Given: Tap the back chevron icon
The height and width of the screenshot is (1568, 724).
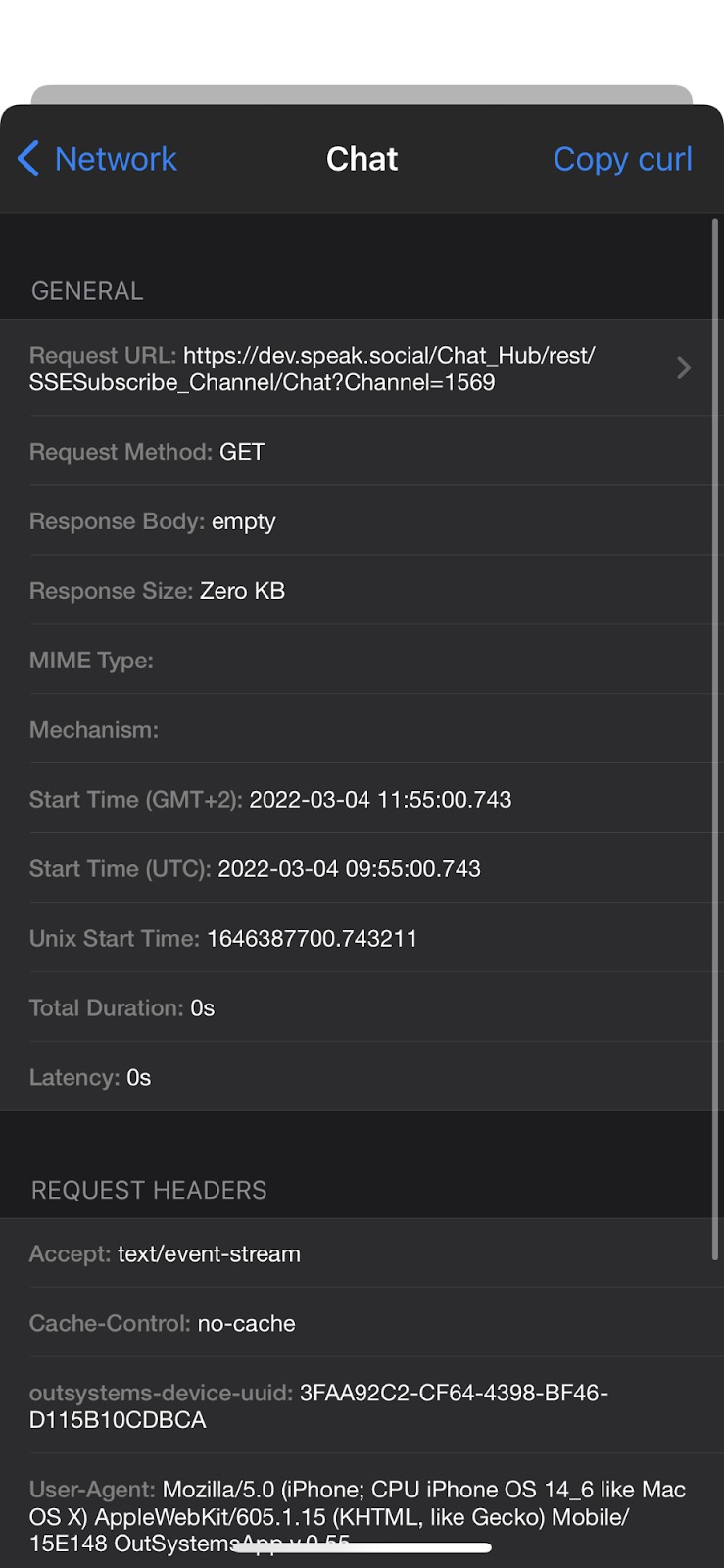Looking at the screenshot, I should click(28, 159).
